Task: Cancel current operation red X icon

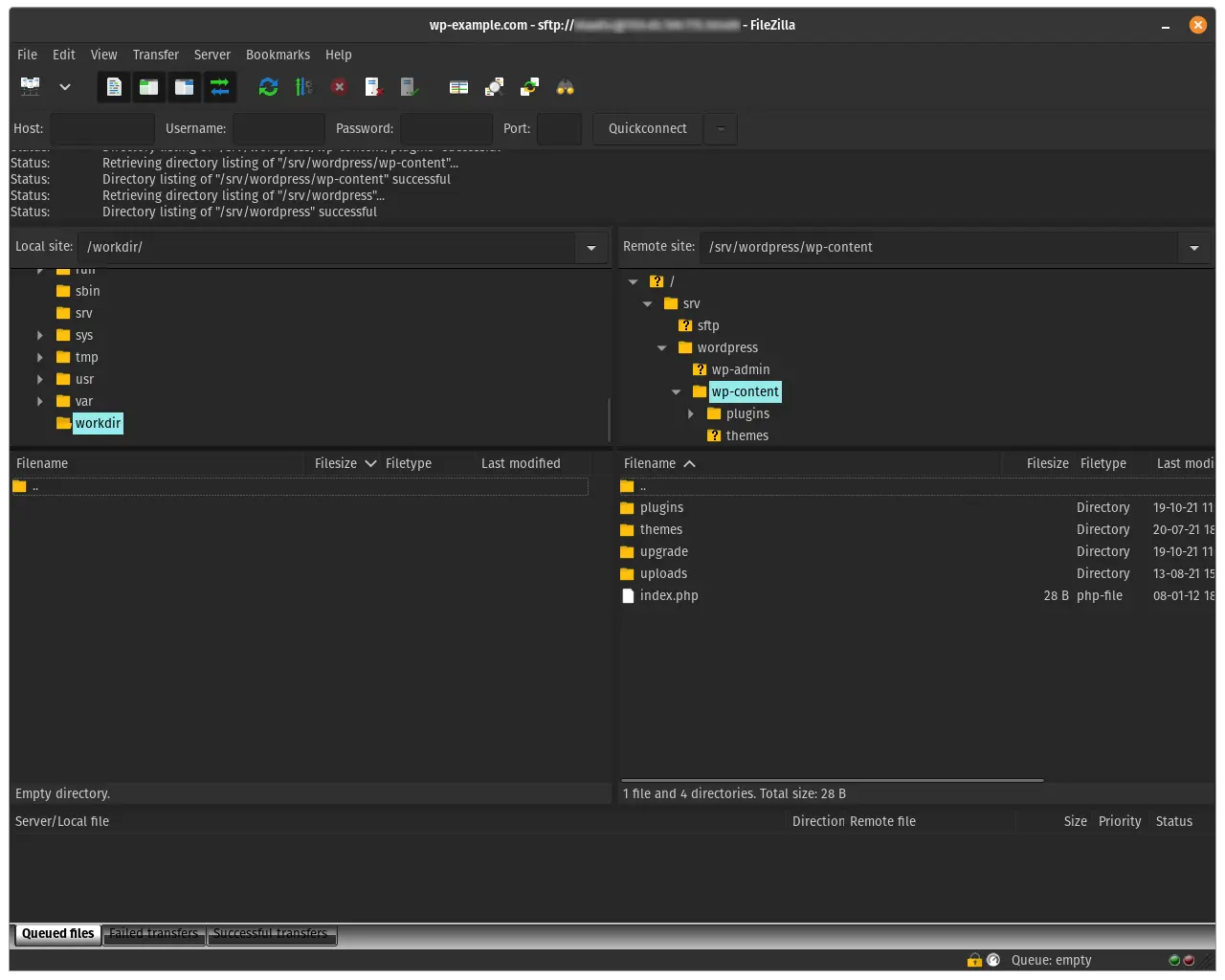Action: tap(339, 87)
